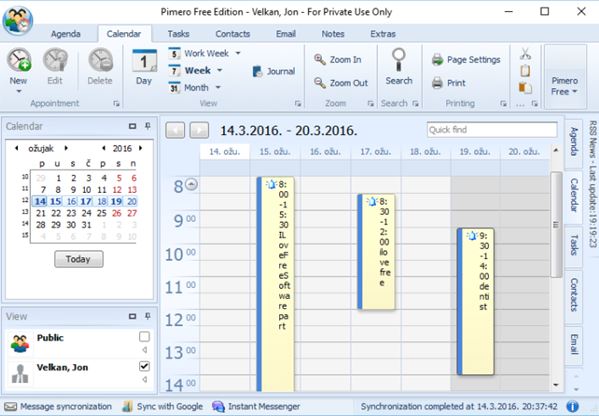The image size is (599, 416).
Task: Maximize the View side panel
Action: (132, 316)
